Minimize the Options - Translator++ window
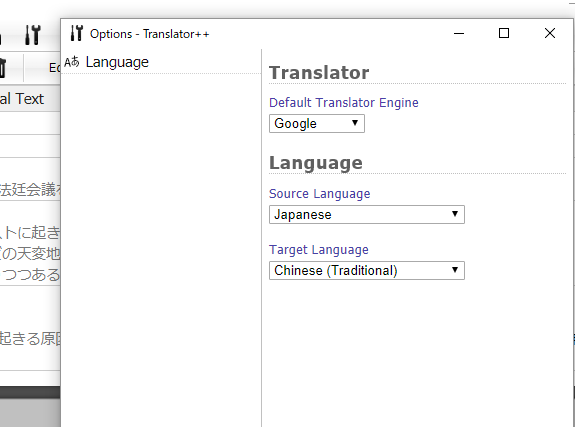Screen dimensions: 575x427 click(x=459, y=33)
